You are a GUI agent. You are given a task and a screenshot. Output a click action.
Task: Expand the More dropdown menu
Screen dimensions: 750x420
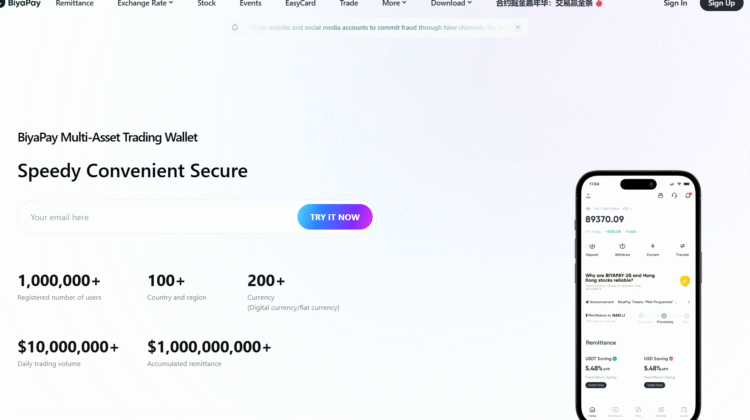point(394,4)
